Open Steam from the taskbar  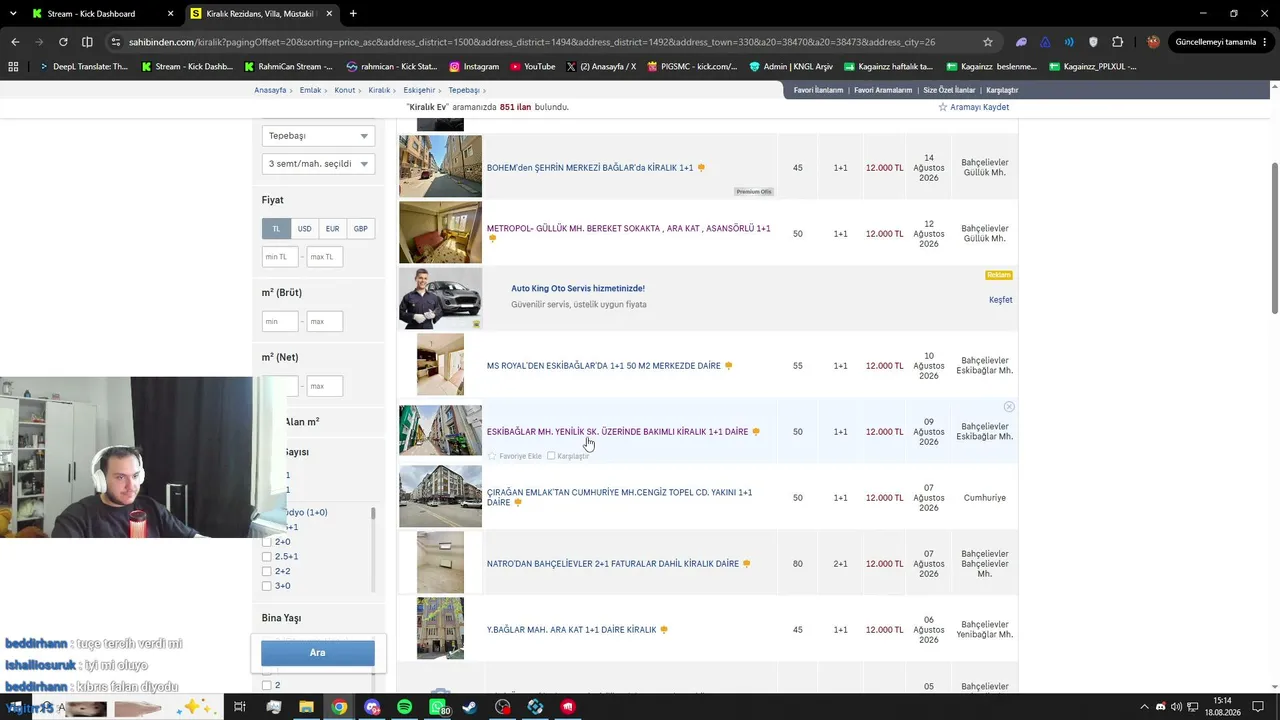click(470, 707)
